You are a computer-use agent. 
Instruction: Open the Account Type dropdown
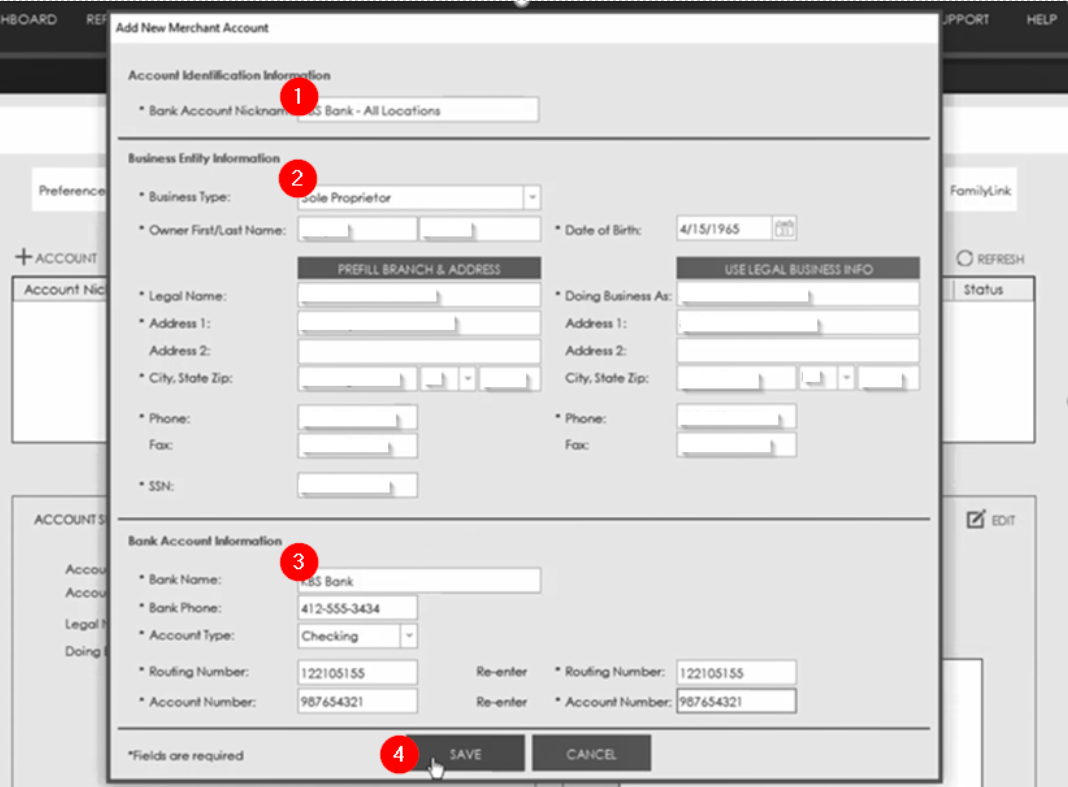tap(409, 636)
